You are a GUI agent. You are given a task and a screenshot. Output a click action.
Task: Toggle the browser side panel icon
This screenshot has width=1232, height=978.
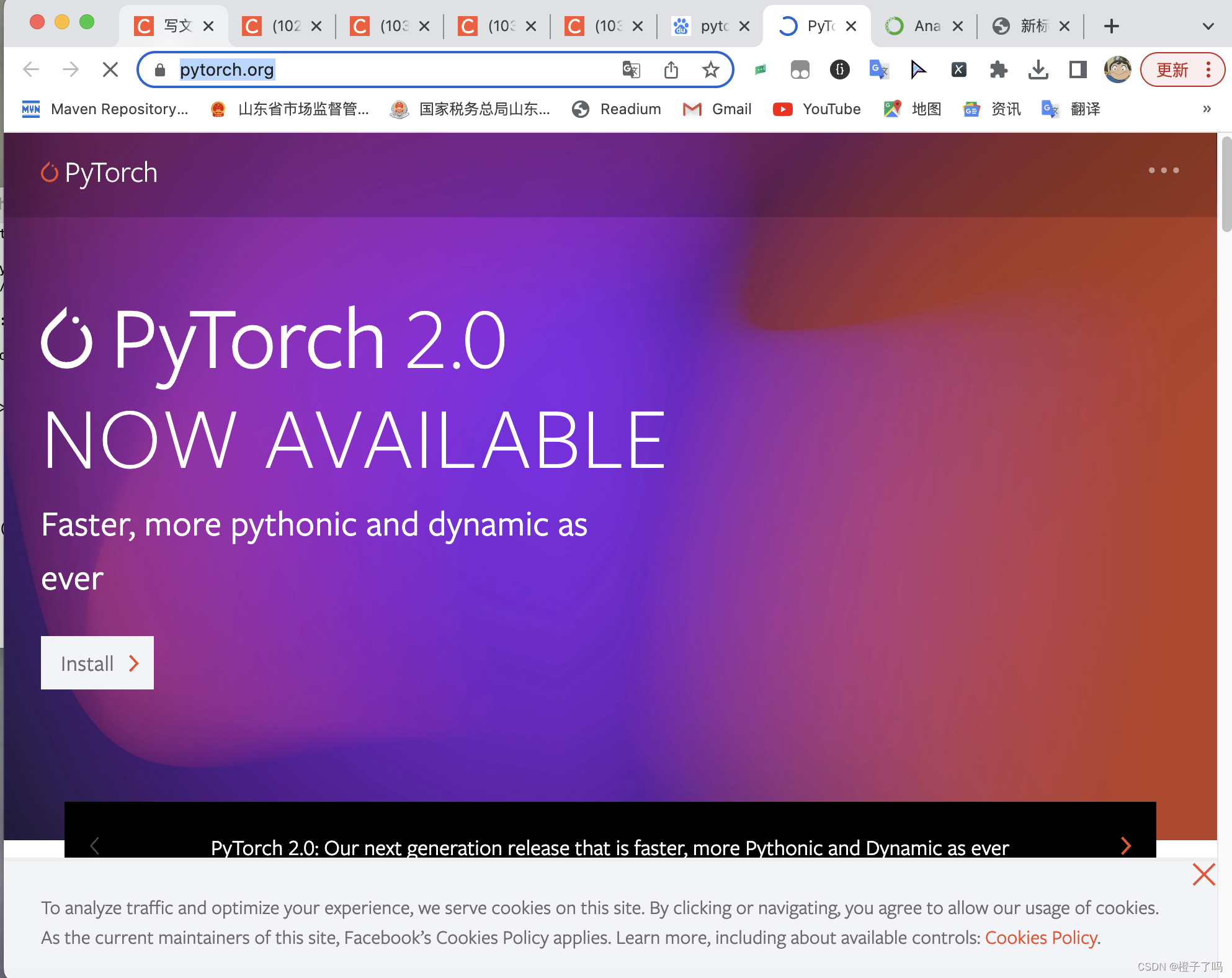(x=1078, y=70)
